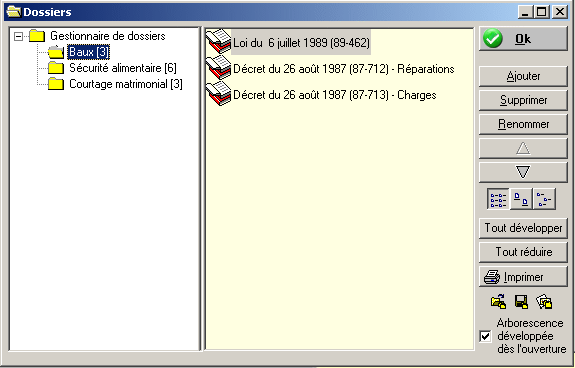Switch to the multi-column list view icon

click(498, 199)
